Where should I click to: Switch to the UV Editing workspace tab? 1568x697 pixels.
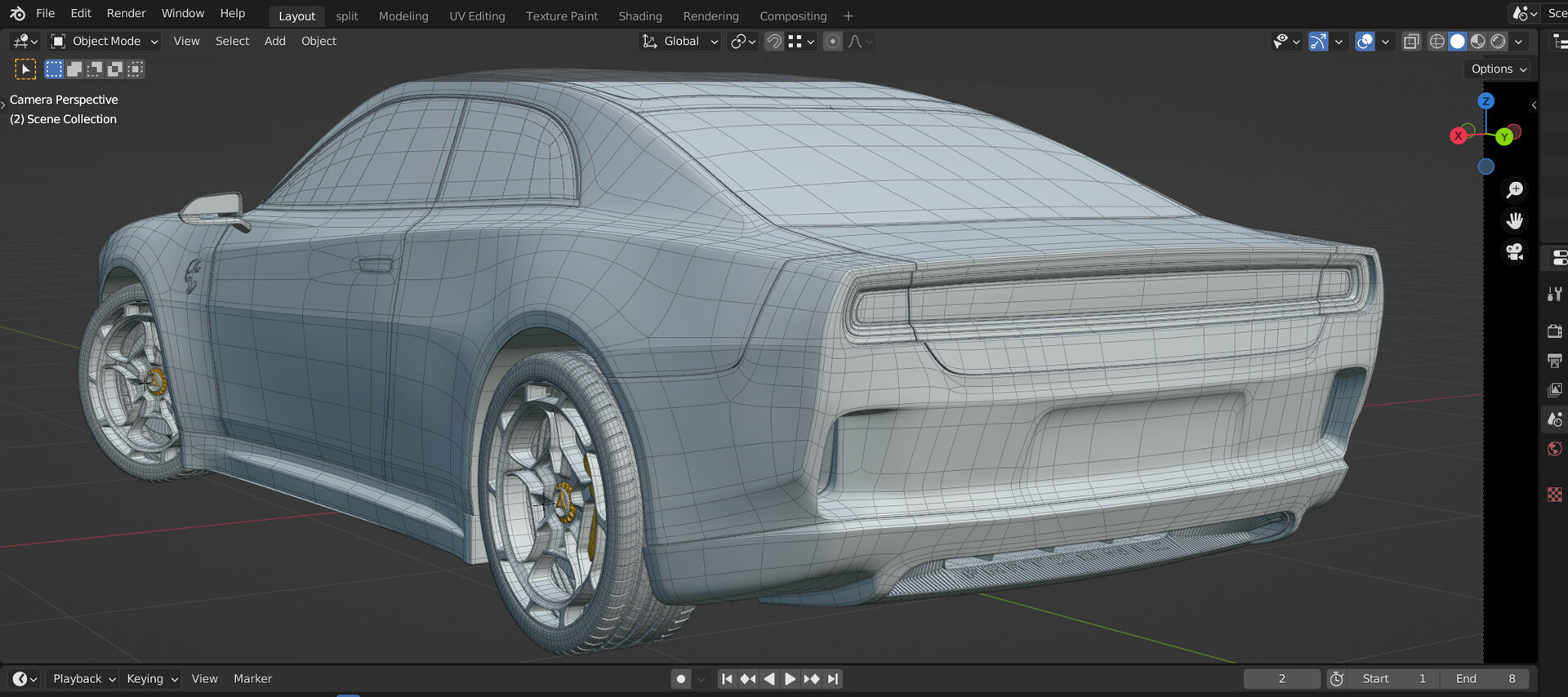coord(477,16)
